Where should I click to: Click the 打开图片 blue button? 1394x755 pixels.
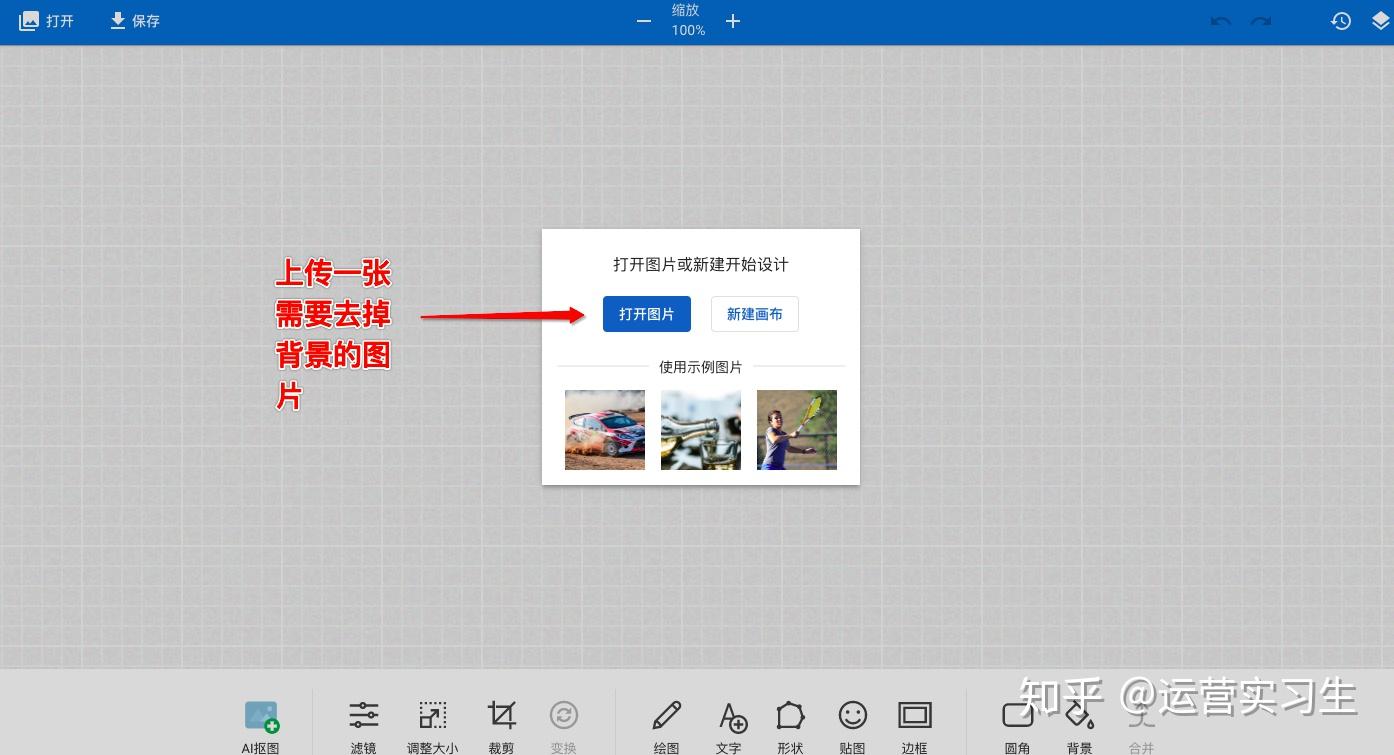(646, 313)
